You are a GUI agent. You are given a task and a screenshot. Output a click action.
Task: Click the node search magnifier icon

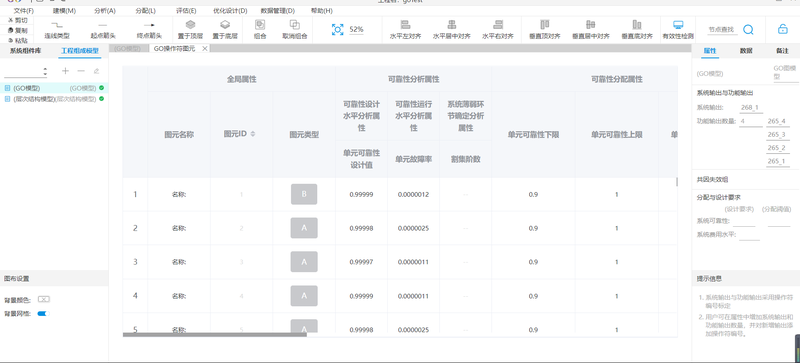tap(748, 30)
